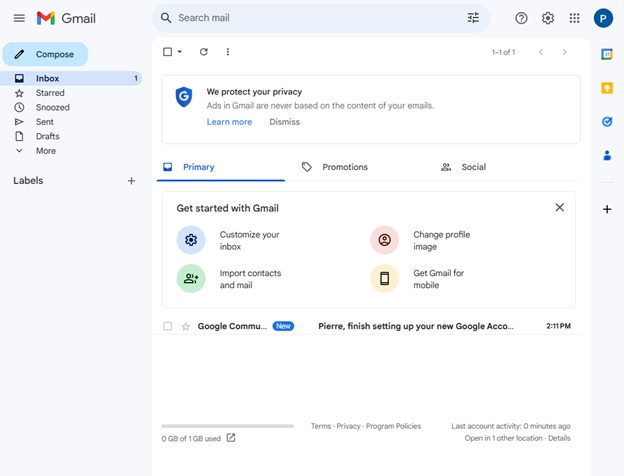The image size is (624, 476).
Task: Click the Customize your inbox text
Action: (x=249, y=240)
